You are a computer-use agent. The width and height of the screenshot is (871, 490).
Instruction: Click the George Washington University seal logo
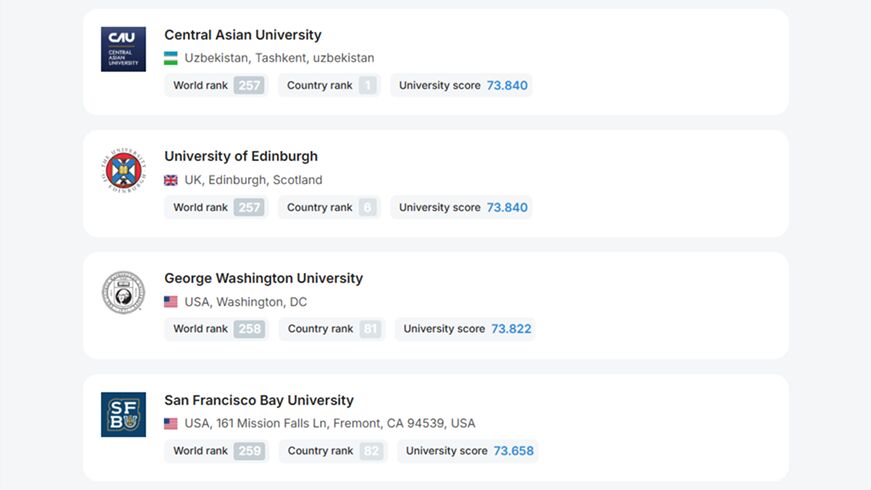(123, 292)
